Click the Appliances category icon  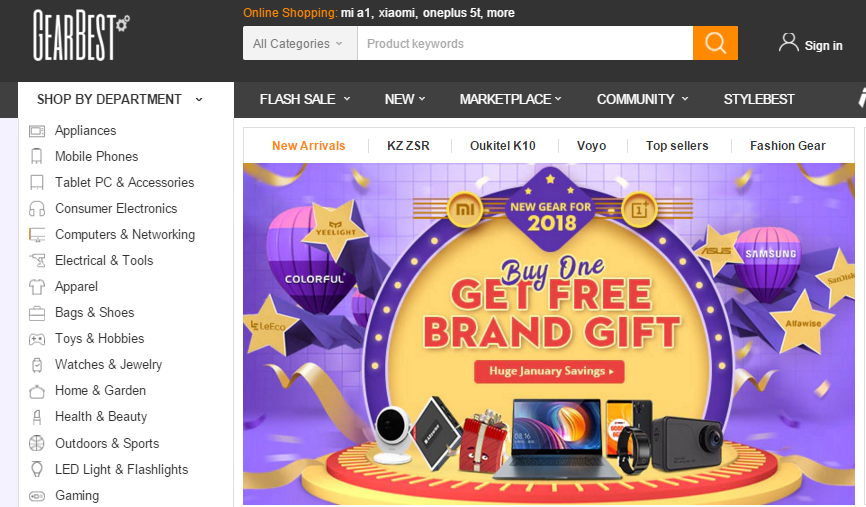click(36, 131)
